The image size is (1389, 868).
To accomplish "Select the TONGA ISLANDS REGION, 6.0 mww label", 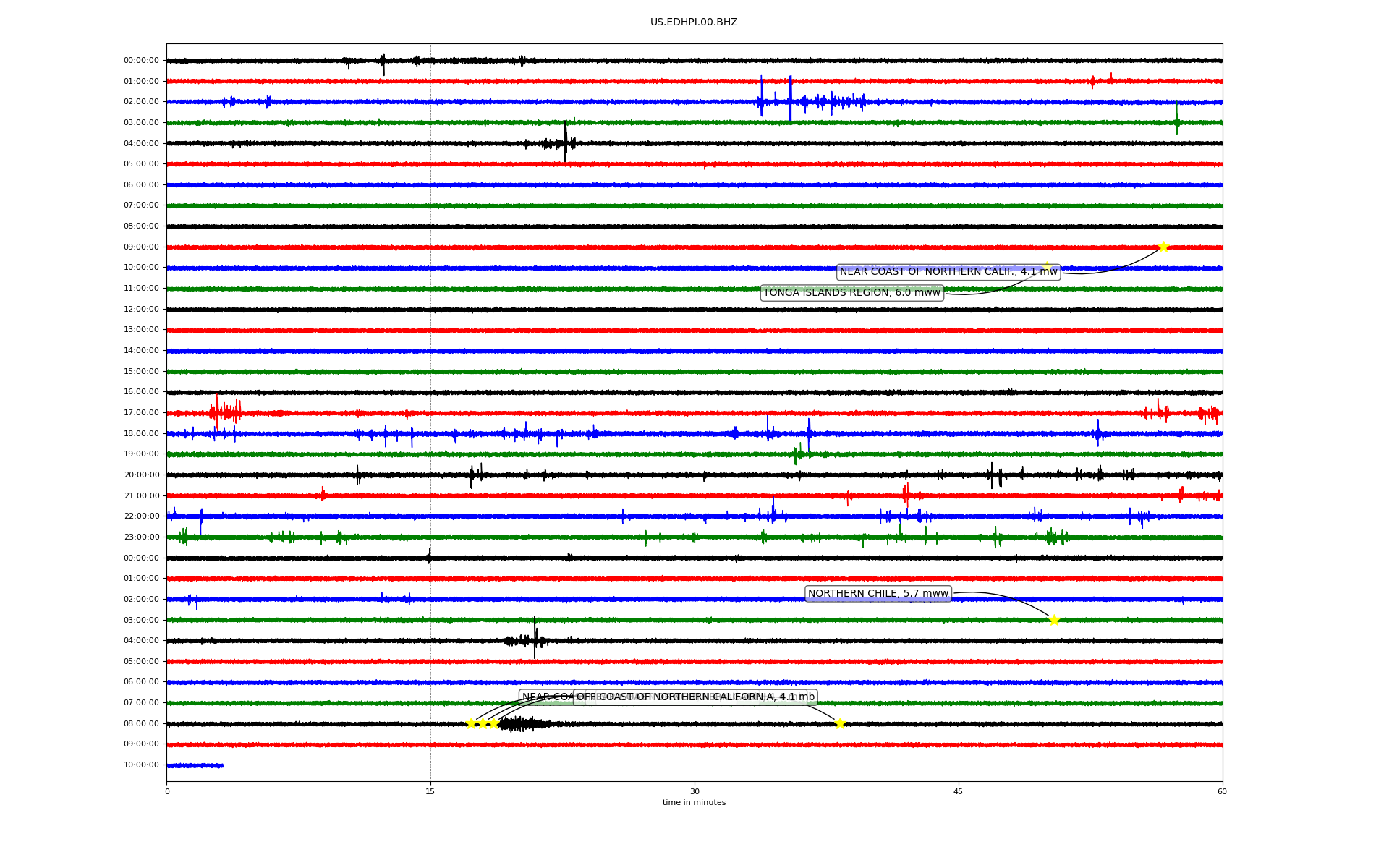I will 852,293.
